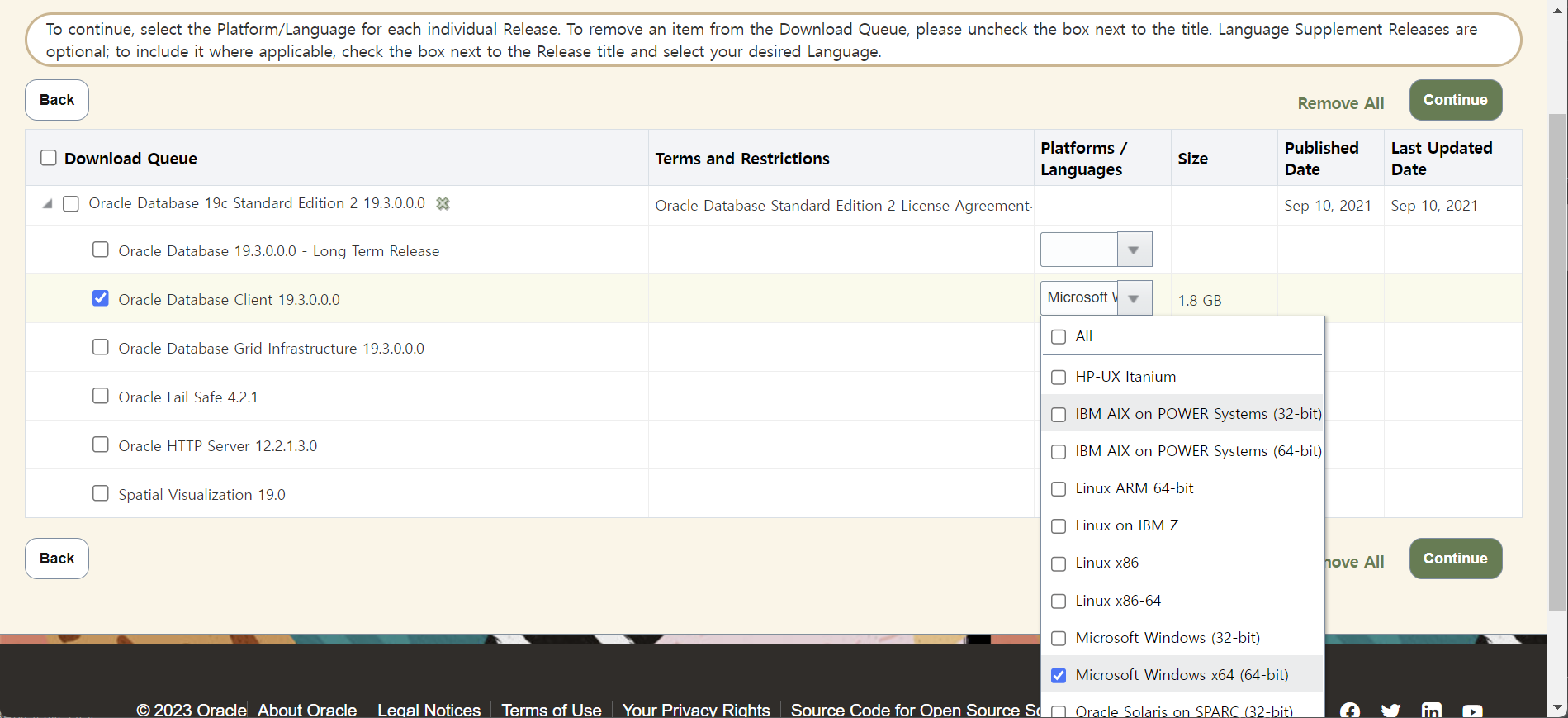Select Linux x86-64 platform
The width and height of the screenshot is (1568, 718).
1059,602
